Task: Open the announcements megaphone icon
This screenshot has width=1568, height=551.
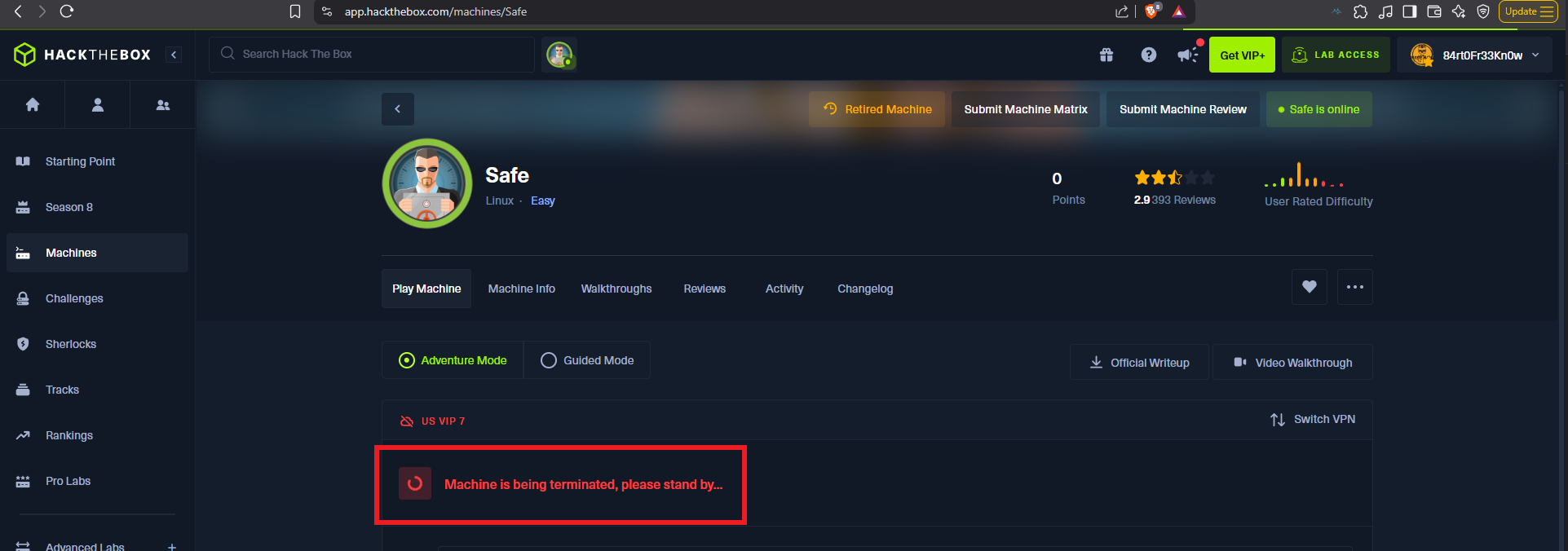Action: [1188, 55]
